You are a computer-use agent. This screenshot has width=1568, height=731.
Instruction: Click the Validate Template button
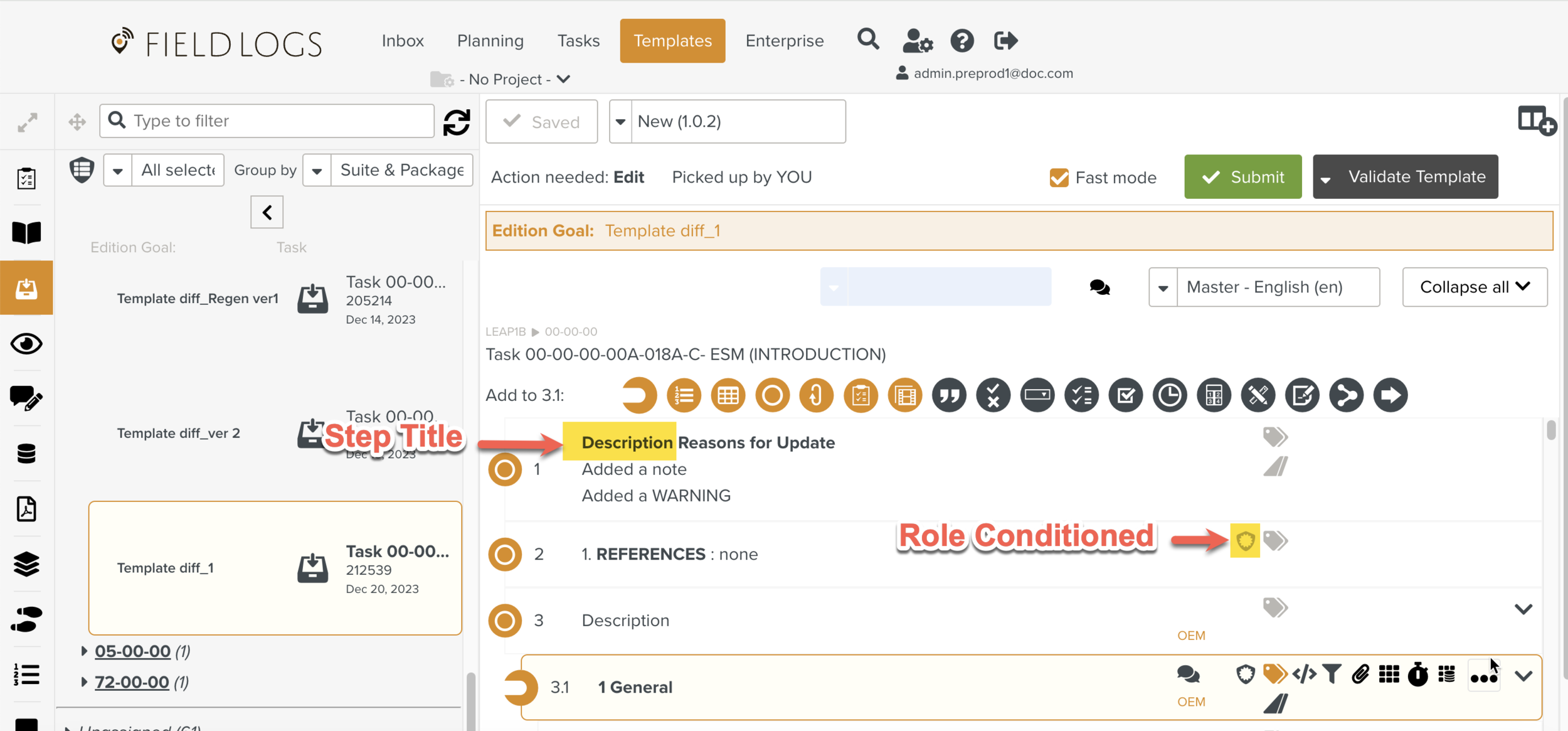1416,177
